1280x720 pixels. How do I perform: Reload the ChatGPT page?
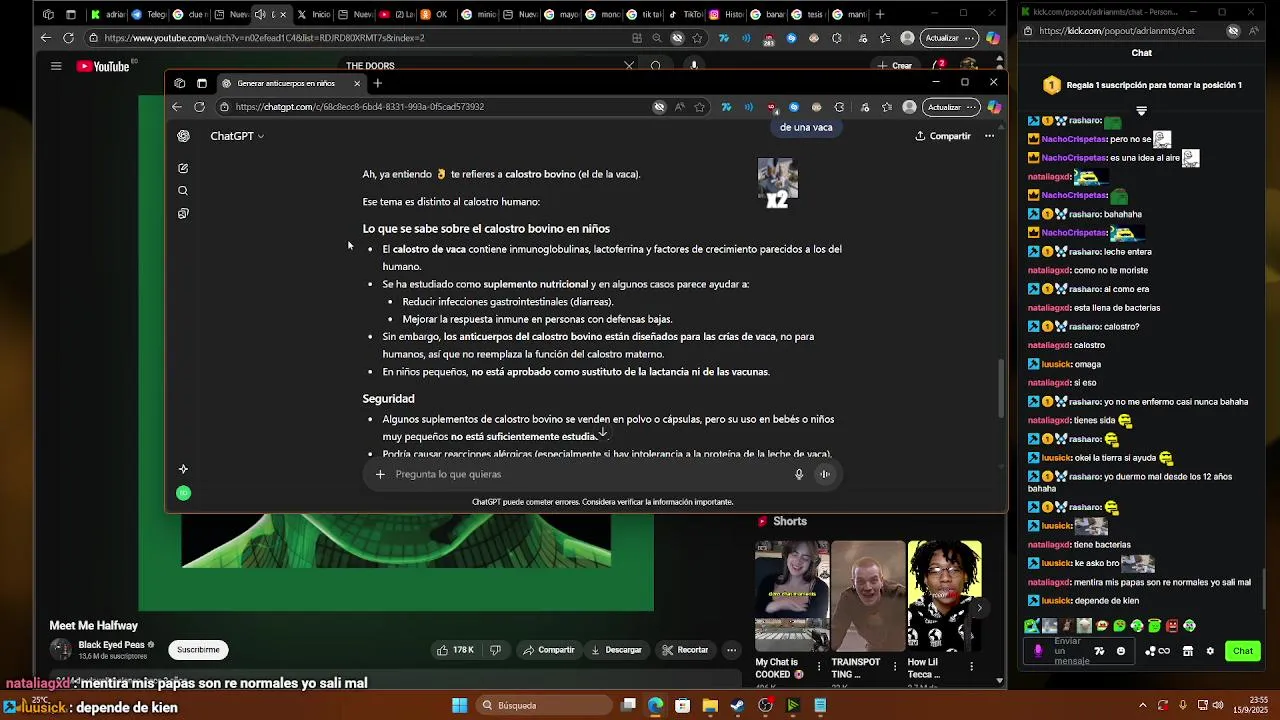tap(199, 107)
